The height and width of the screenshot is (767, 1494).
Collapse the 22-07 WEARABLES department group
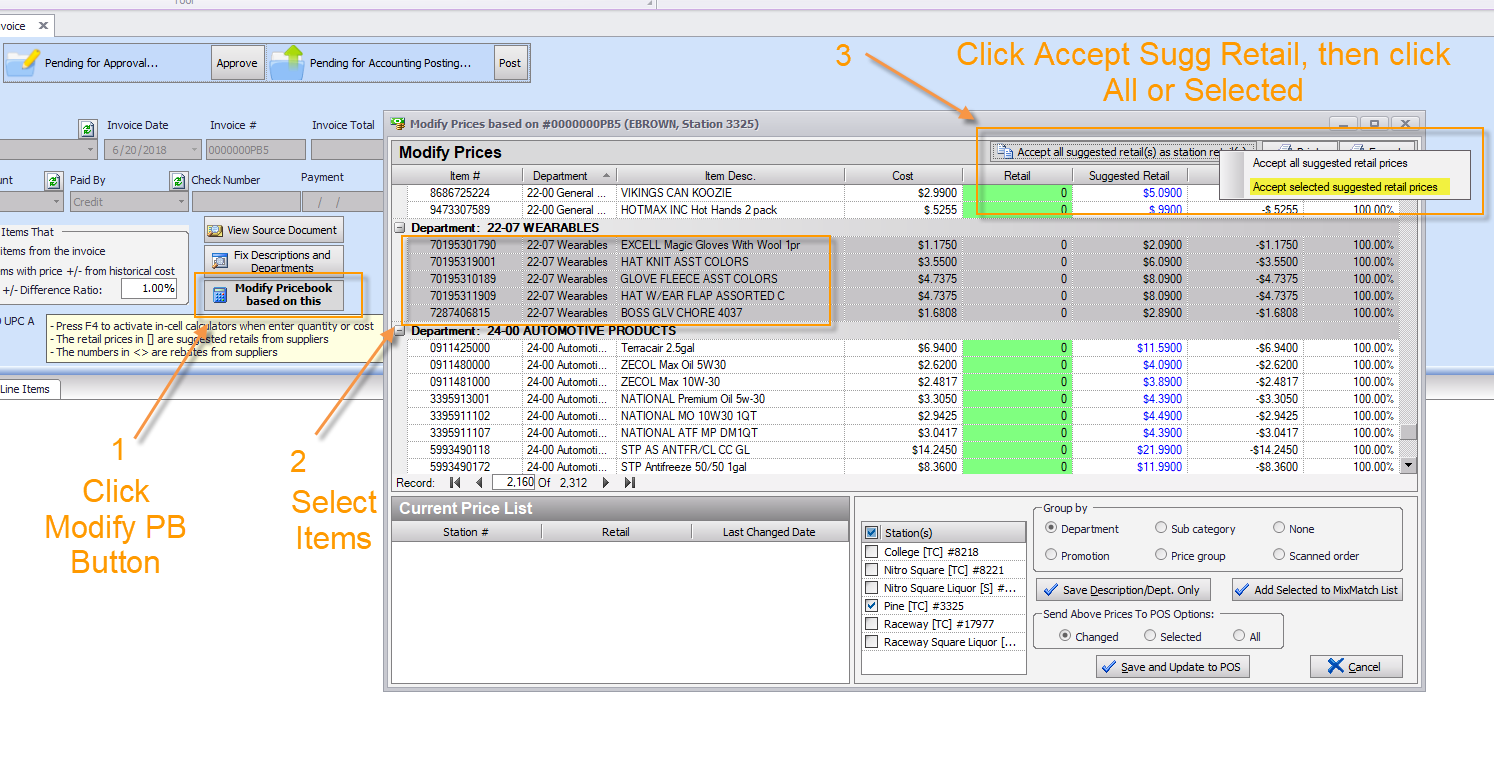(x=401, y=228)
